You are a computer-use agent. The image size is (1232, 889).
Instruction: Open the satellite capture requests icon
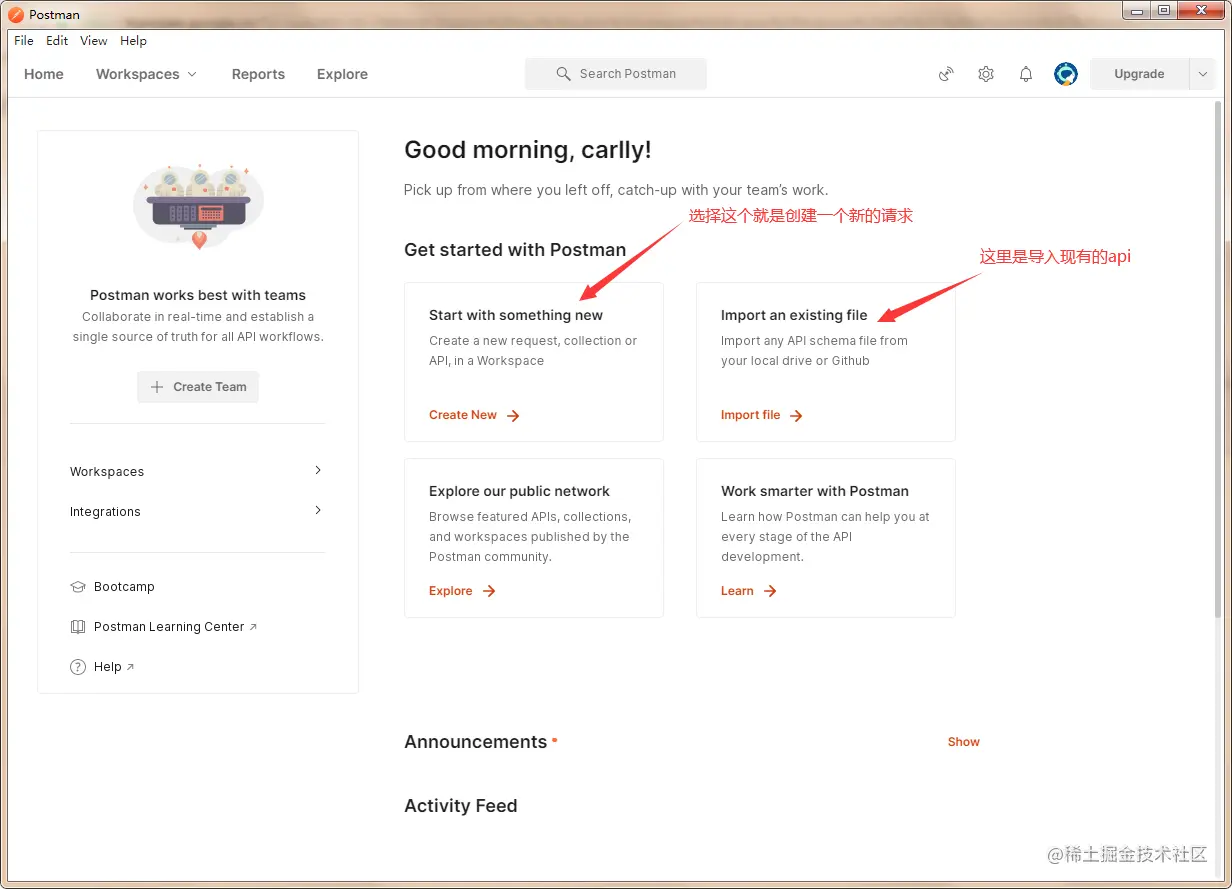[946, 74]
